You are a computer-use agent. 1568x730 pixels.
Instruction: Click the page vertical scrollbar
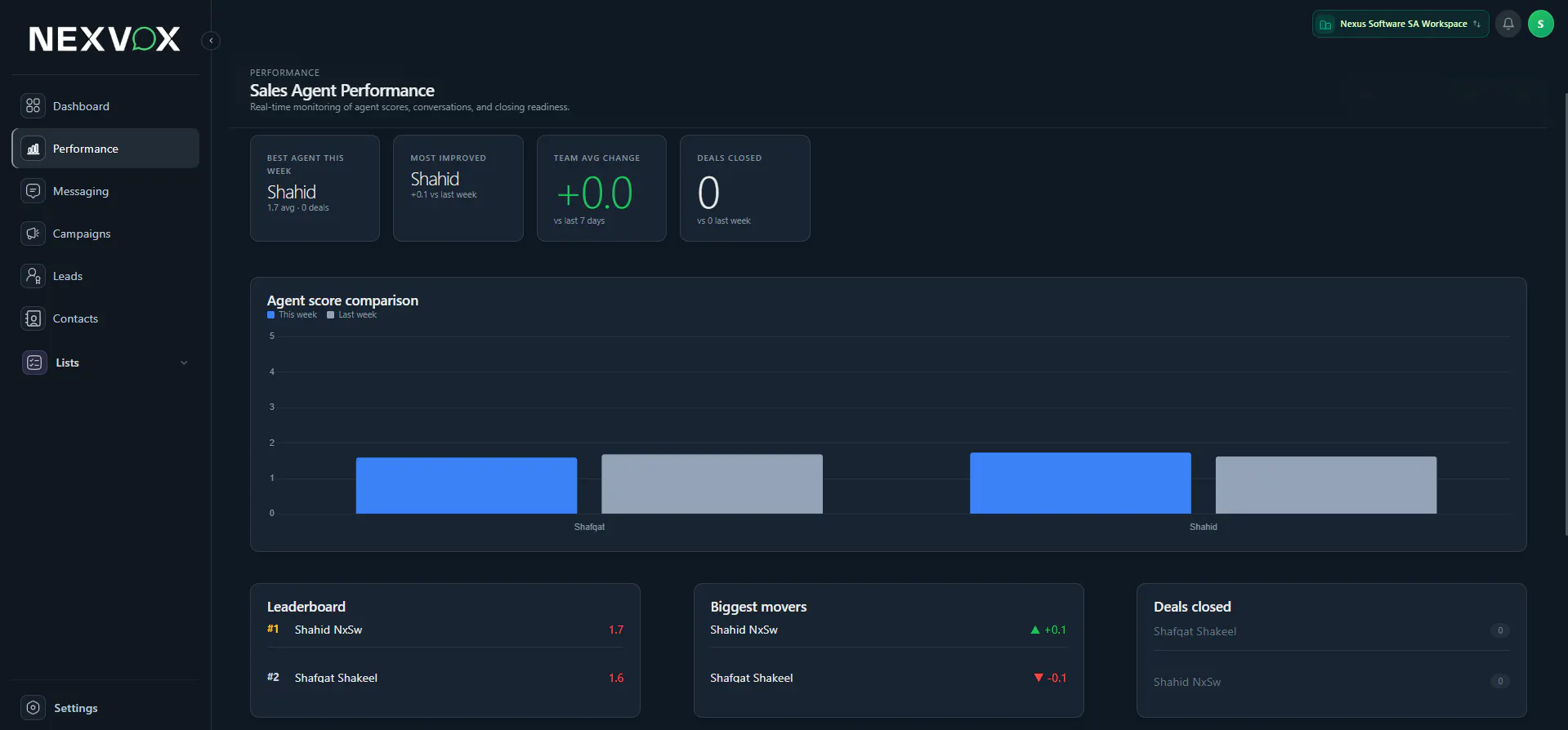(1565, 314)
